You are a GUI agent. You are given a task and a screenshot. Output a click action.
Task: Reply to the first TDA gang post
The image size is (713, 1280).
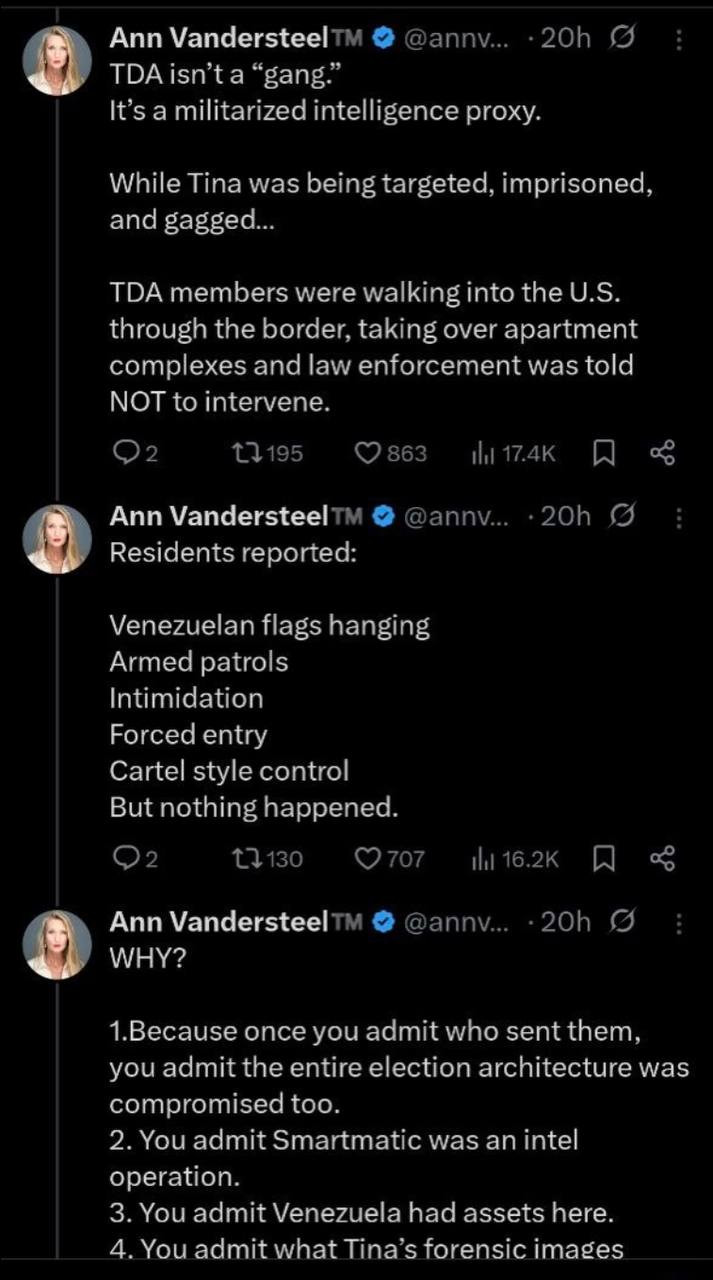tap(124, 453)
